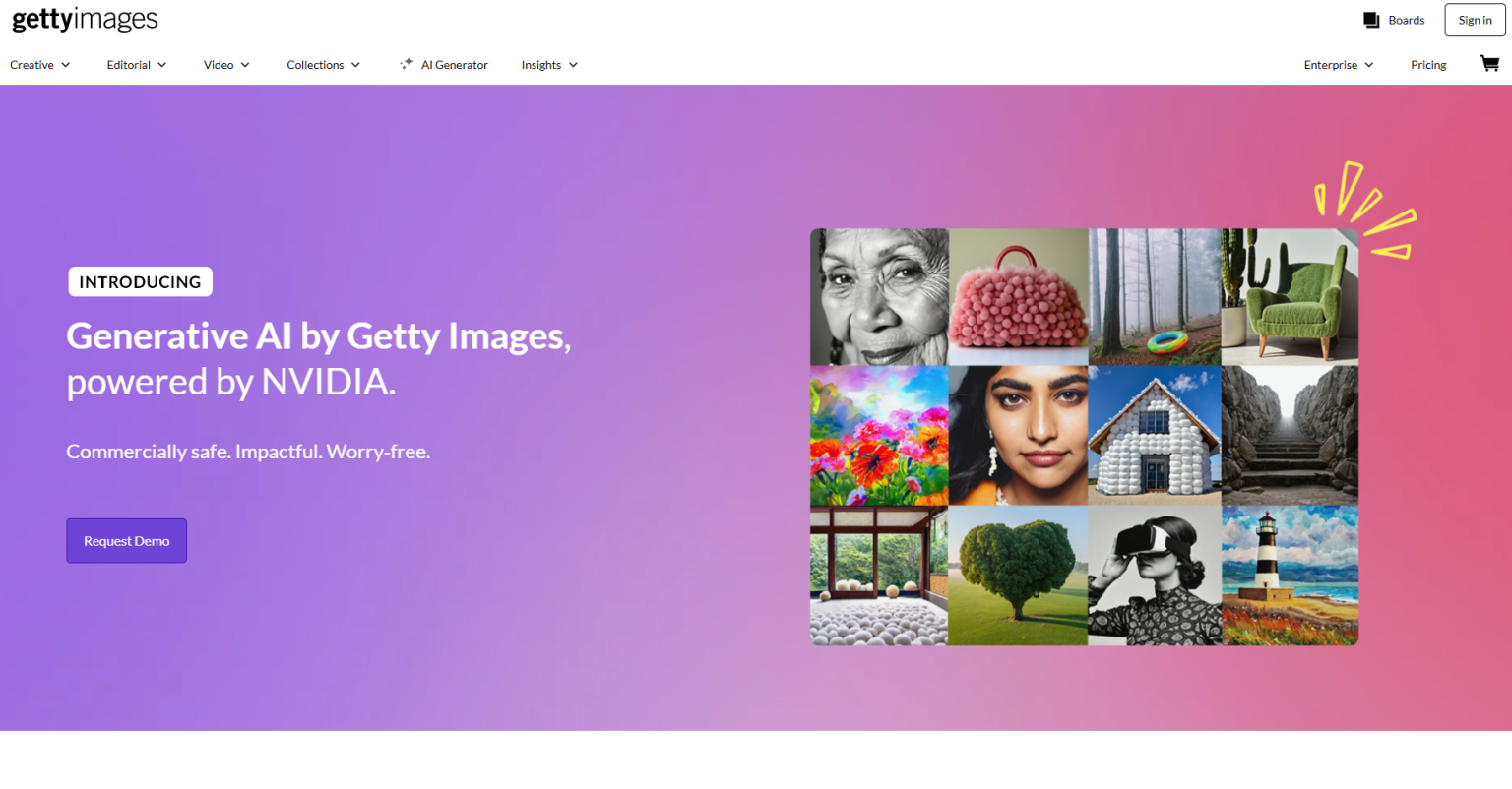Click the AI Generator sparkle icon
Viewport: 1512px width, 789px height.
[x=406, y=64]
